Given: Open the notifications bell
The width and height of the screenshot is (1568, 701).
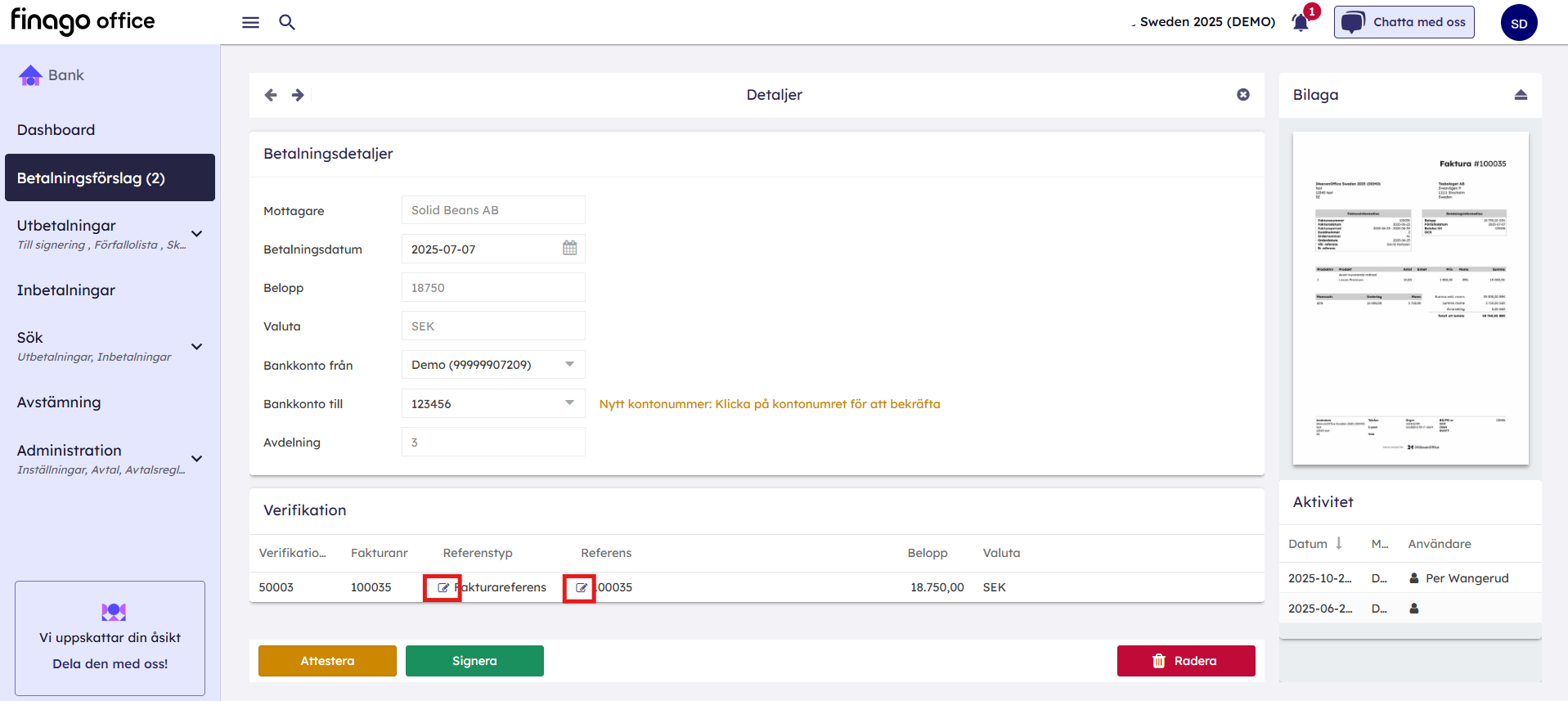Looking at the screenshot, I should click(1301, 22).
